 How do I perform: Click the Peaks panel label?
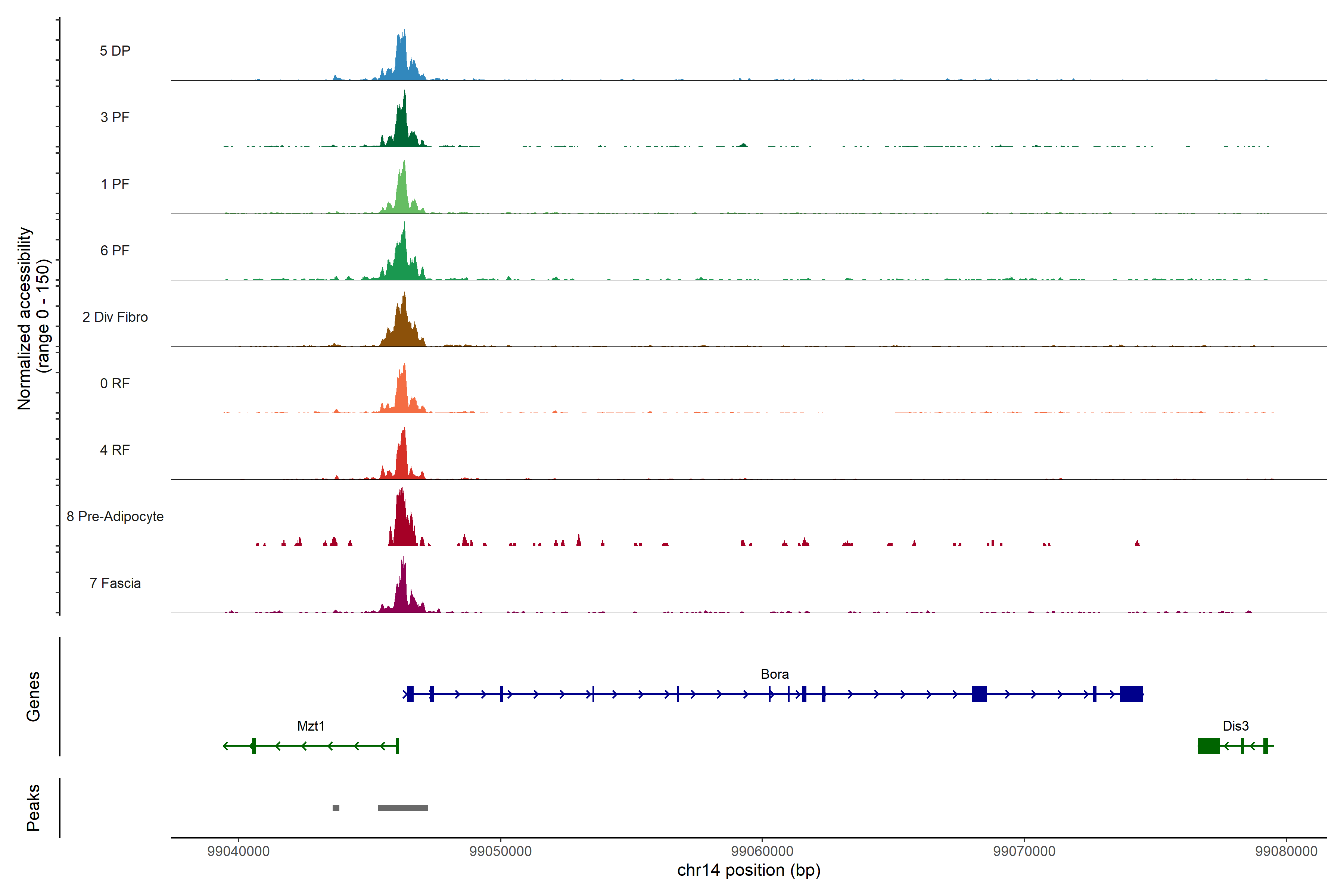[x=33, y=807]
